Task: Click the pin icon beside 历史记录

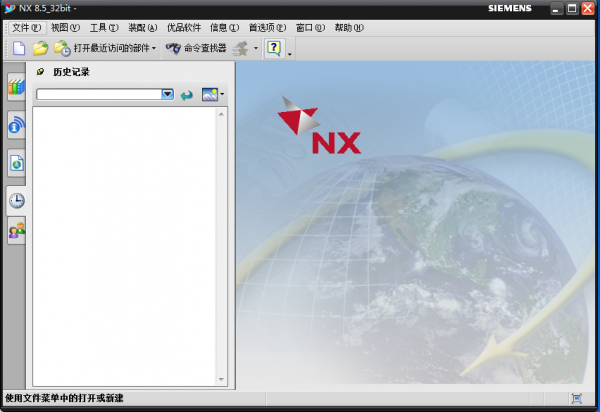Action: [40, 72]
